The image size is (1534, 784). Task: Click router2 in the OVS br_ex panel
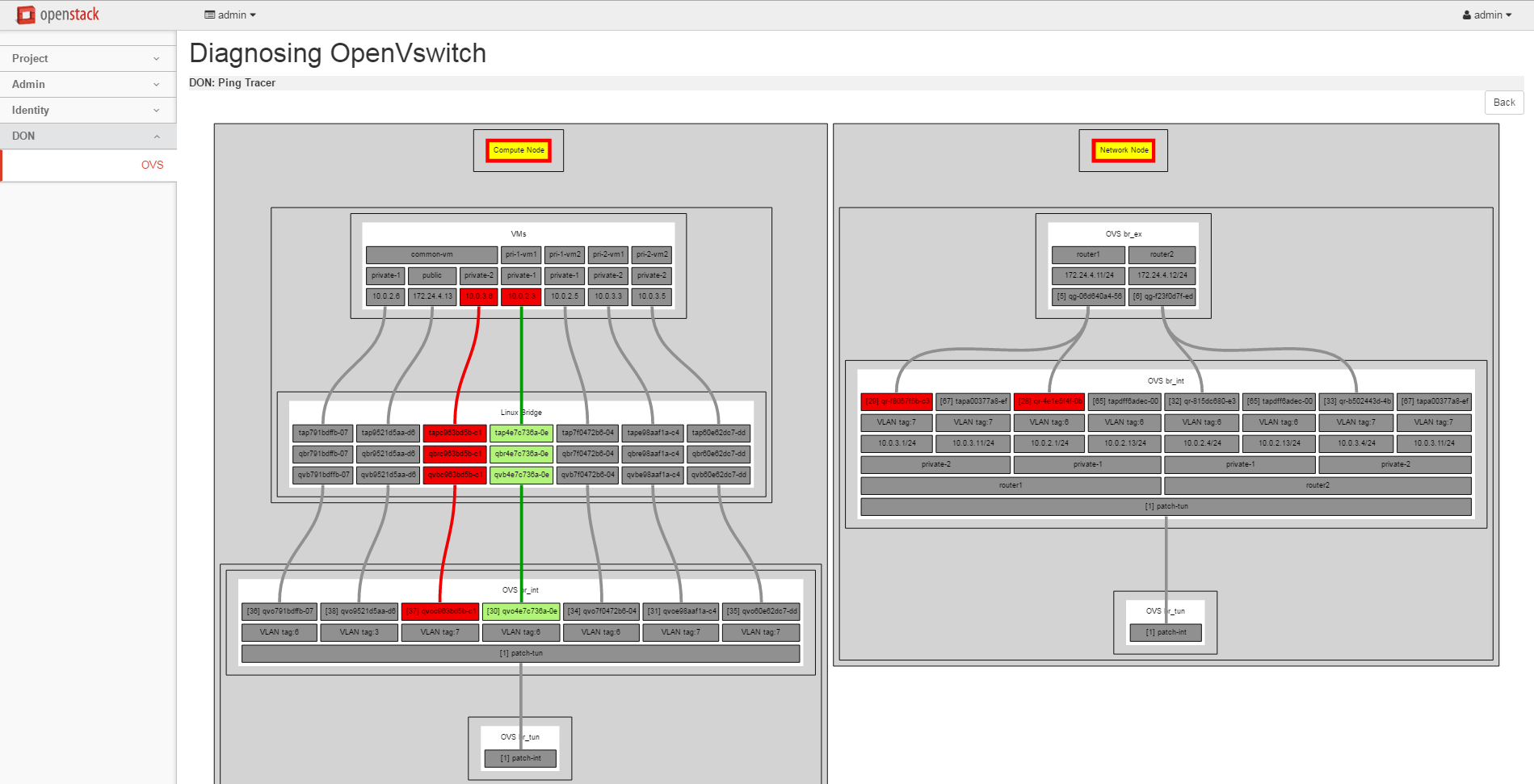click(1162, 254)
